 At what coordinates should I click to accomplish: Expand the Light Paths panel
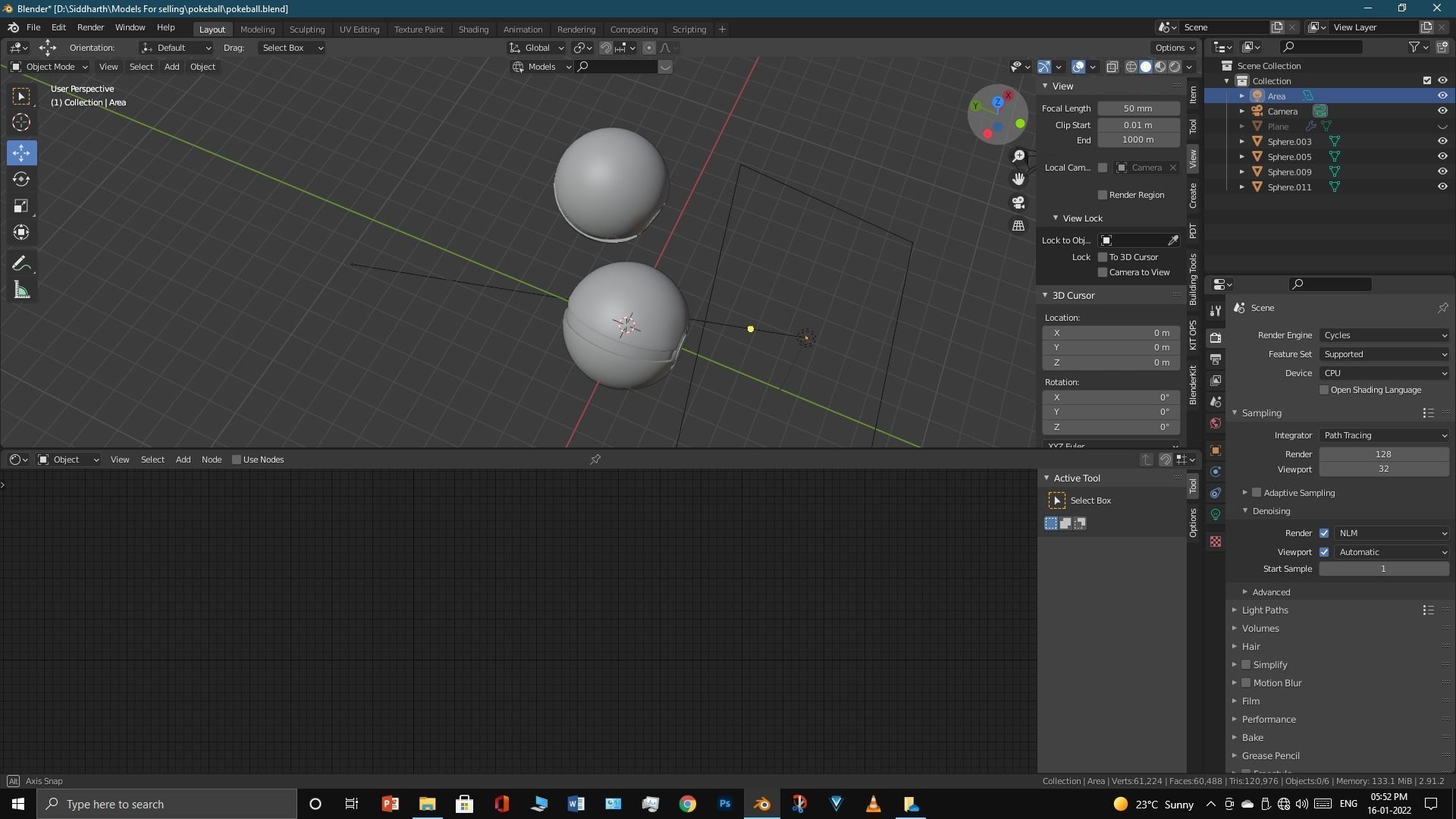pos(1264,610)
